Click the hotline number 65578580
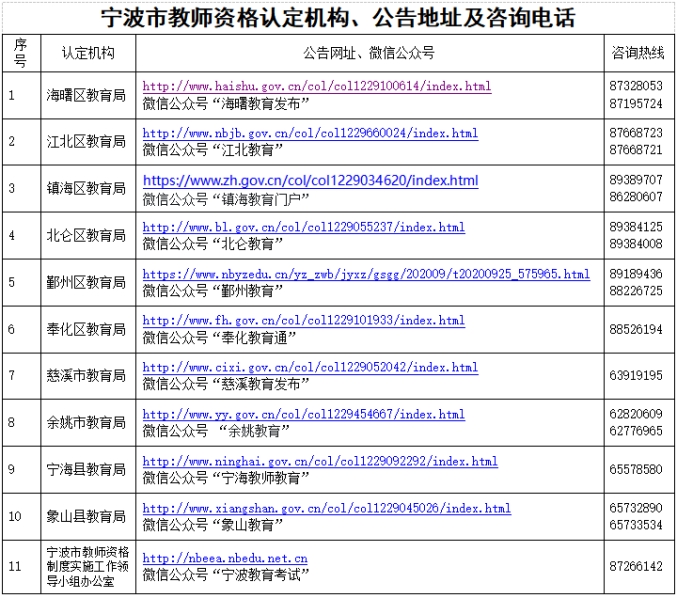Viewport: 677px width, 598px height. pos(636,470)
